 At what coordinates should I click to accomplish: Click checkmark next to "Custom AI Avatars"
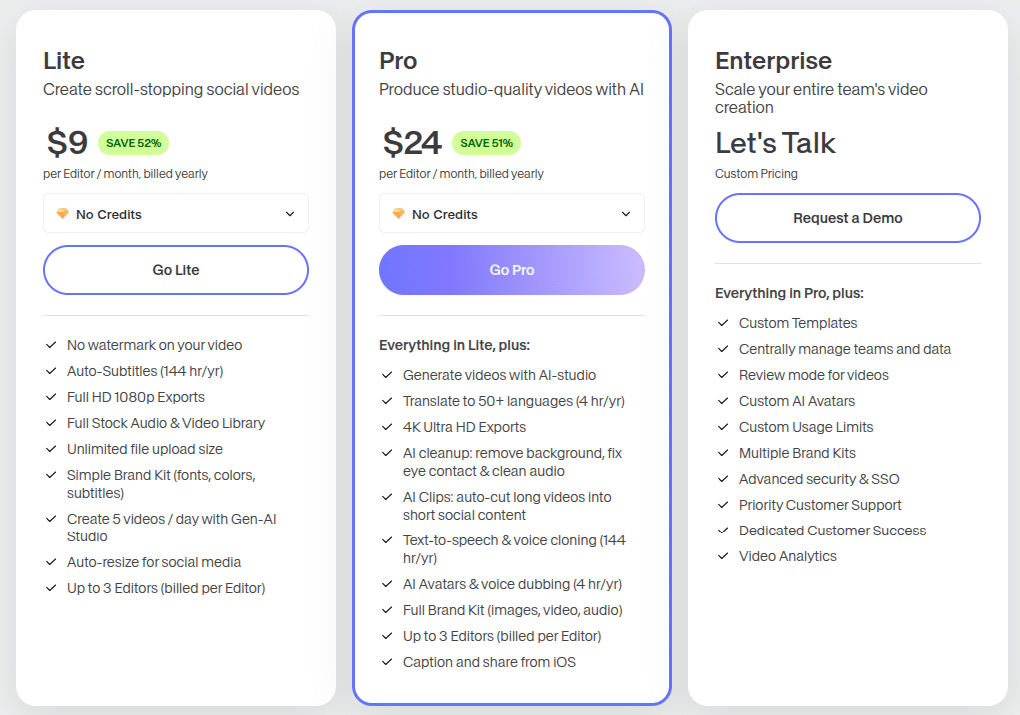(x=722, y=401)
